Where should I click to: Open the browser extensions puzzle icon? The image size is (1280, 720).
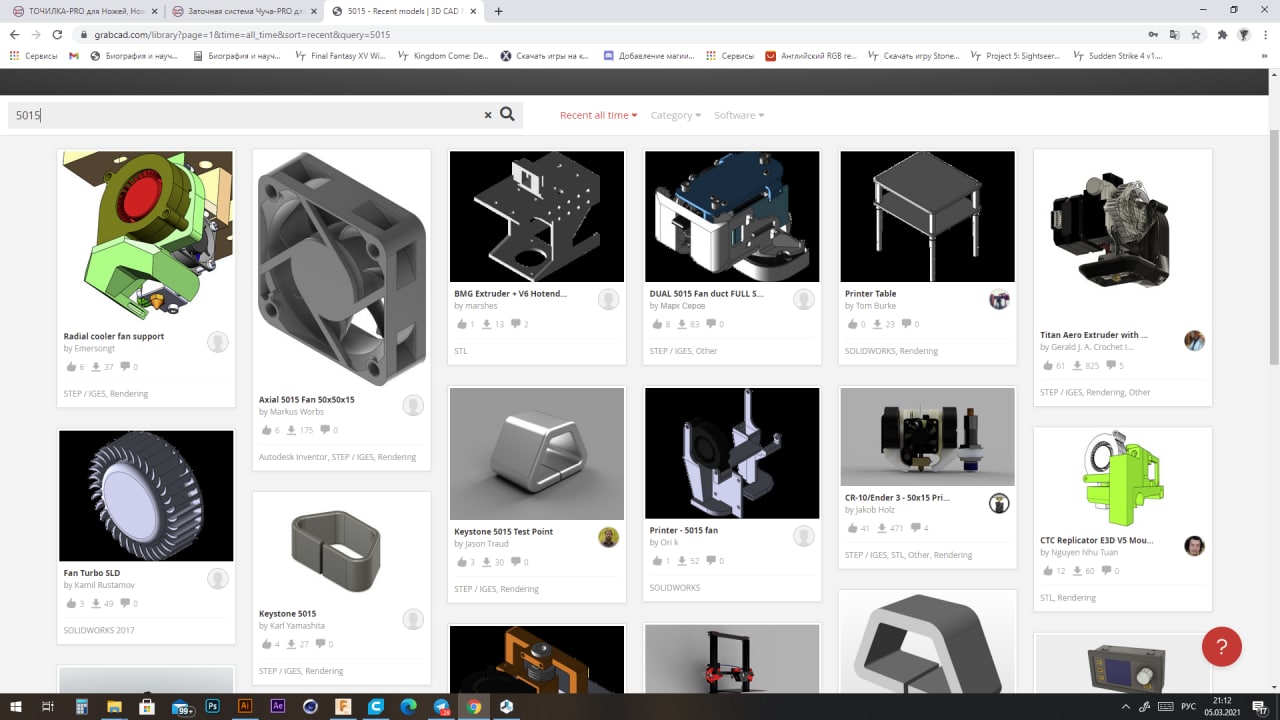[1222, 34]
